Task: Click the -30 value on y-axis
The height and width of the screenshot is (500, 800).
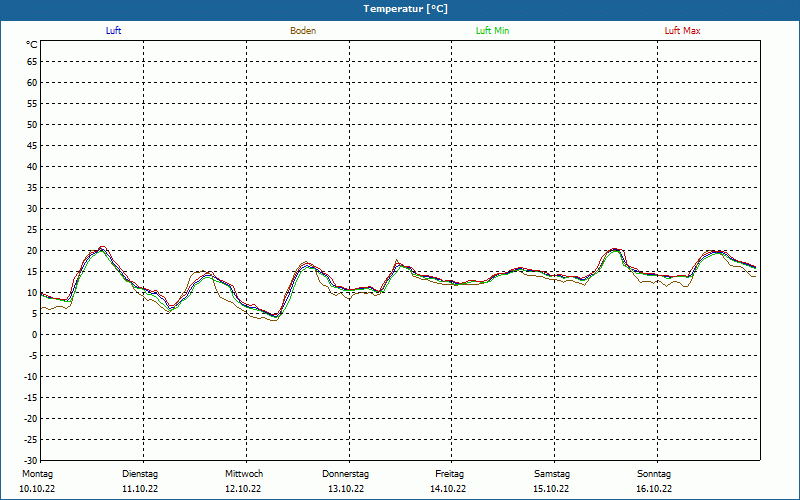Action: [31, 460]
